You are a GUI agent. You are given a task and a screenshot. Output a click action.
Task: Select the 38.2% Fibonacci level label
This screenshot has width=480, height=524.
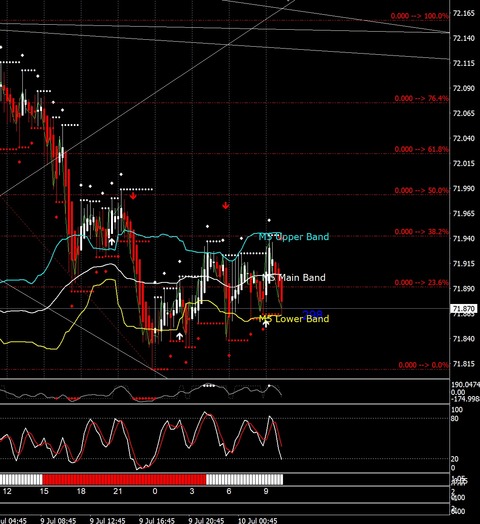pos(421,232)
